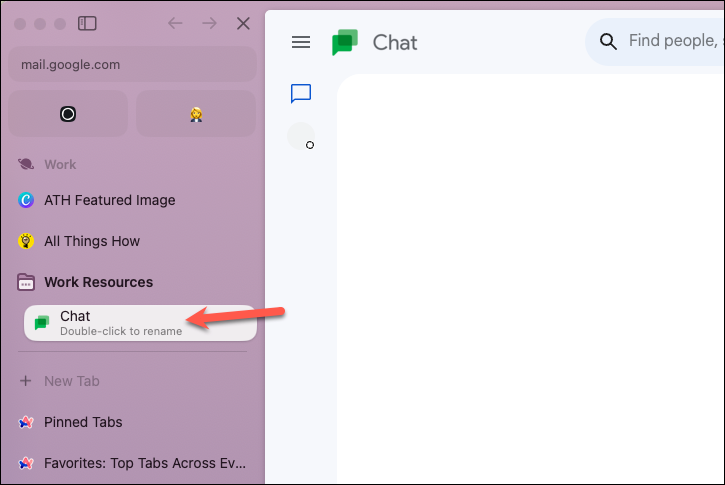
Task: Click the Work space planet icon
Action: point(26,164)
